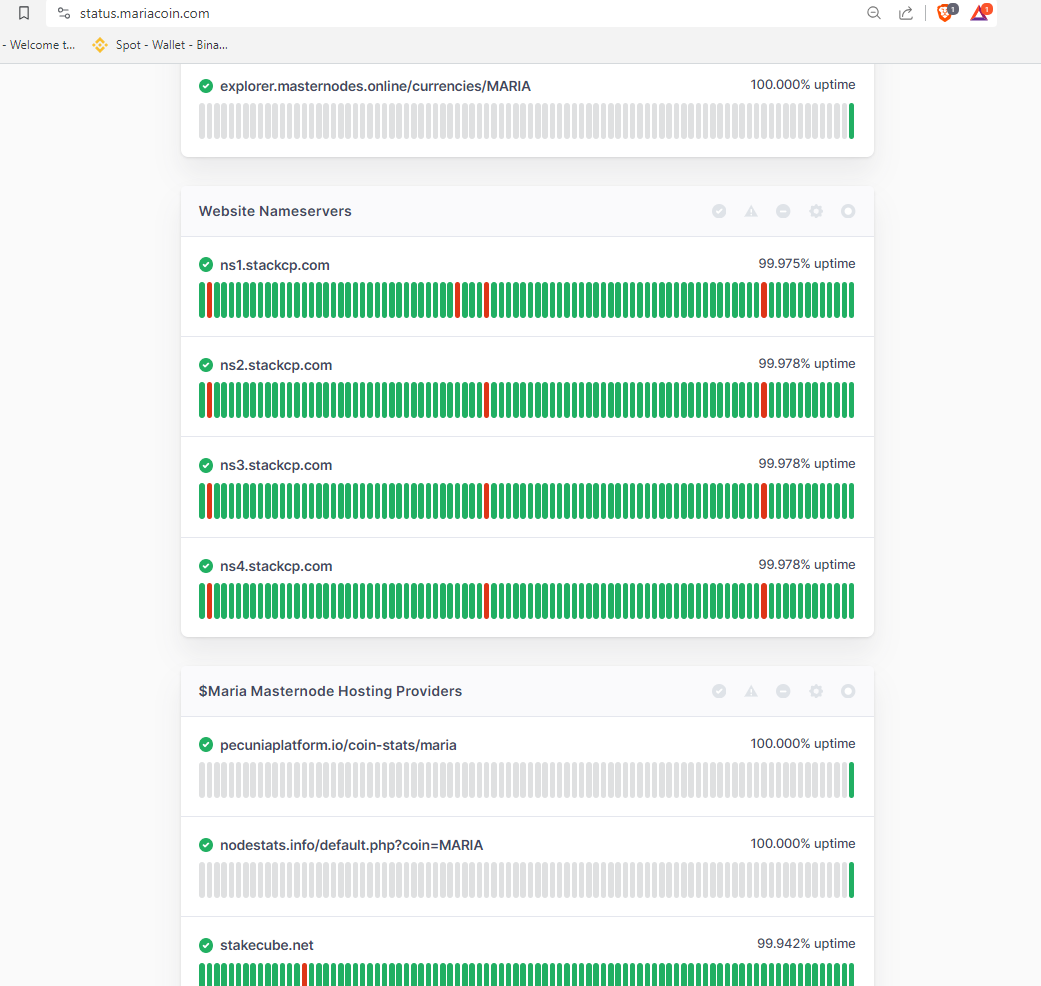Image resolution: width=1041 pixels, height=986 pixels.
Task: Click latest green bar in explorer.masternodes.online timeline
Action: (852, 121)
